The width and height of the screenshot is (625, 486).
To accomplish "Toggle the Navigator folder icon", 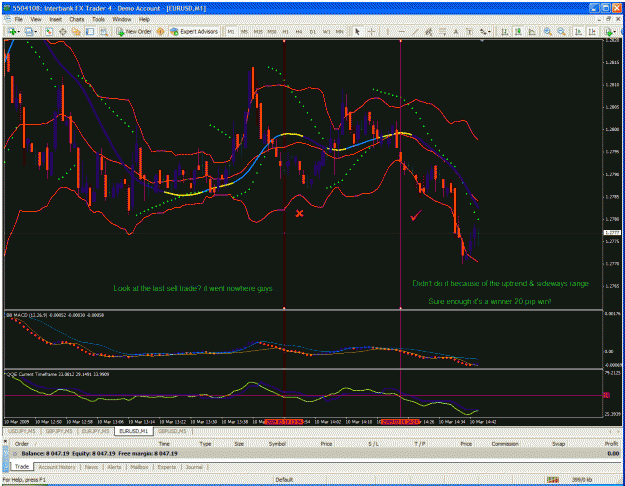I will click(76, 31).
